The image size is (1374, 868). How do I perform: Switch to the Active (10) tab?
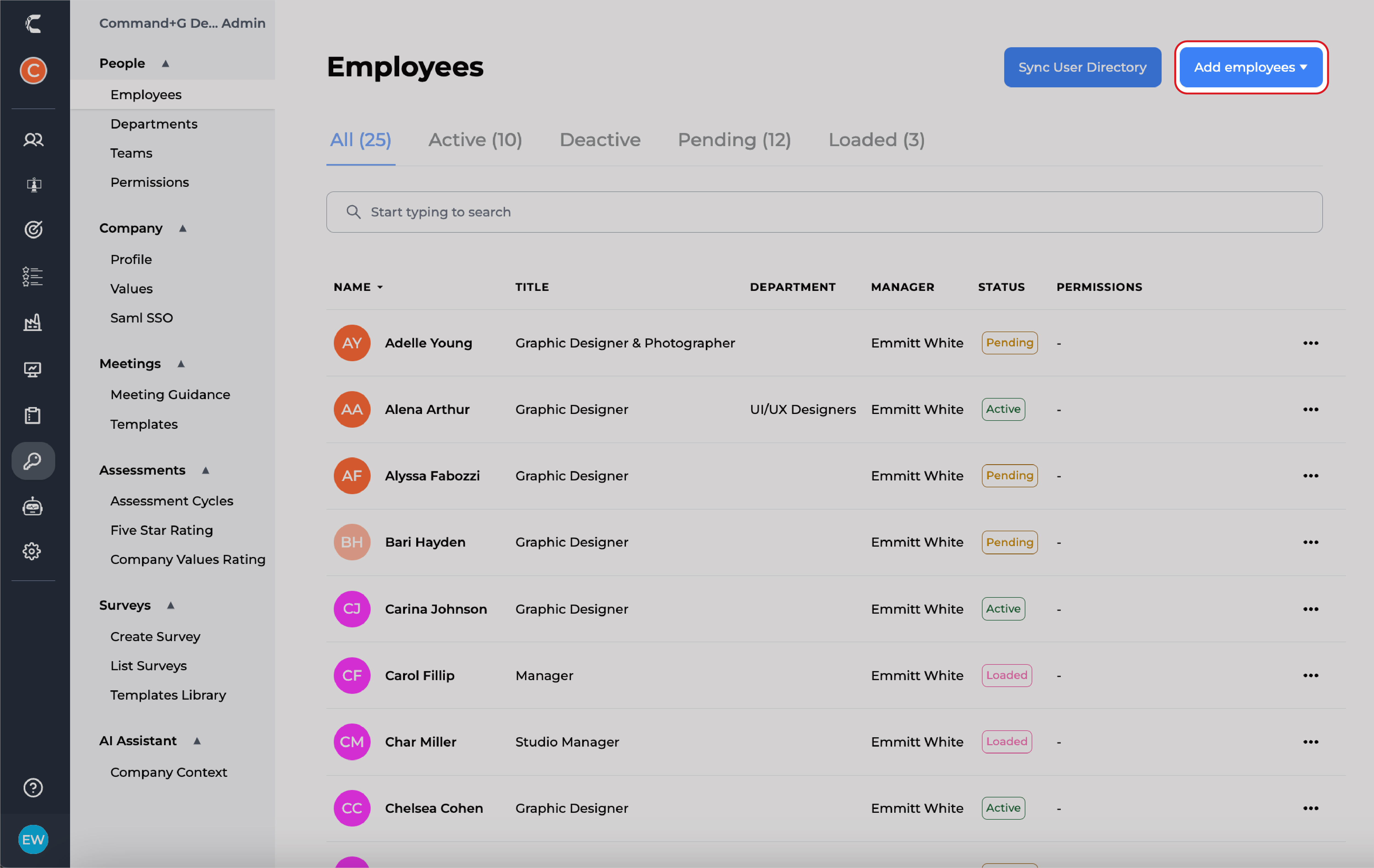point(475,140)
